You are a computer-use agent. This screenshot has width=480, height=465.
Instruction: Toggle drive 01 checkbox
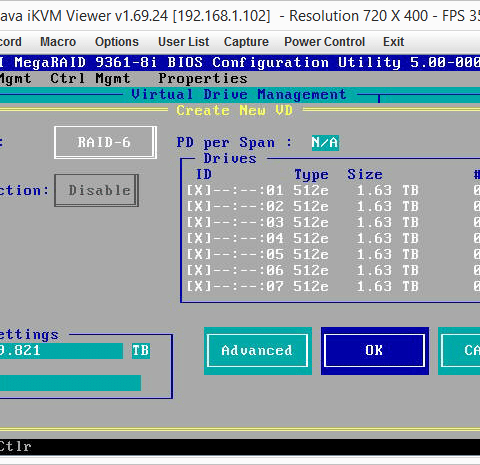click(199, 190)
